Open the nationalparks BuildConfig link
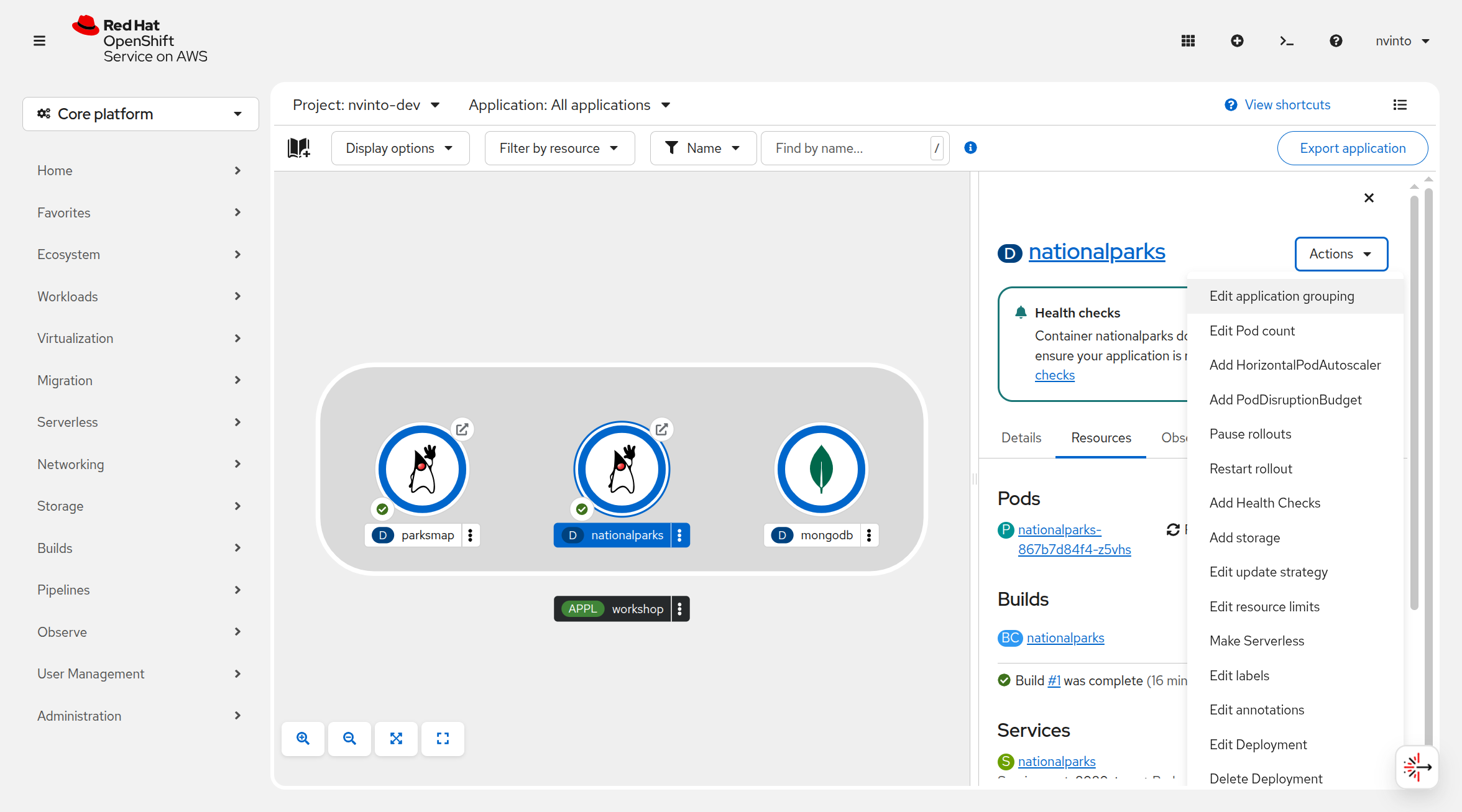The width and height of the screenshot is (1462, 812). pos(1065,638)
